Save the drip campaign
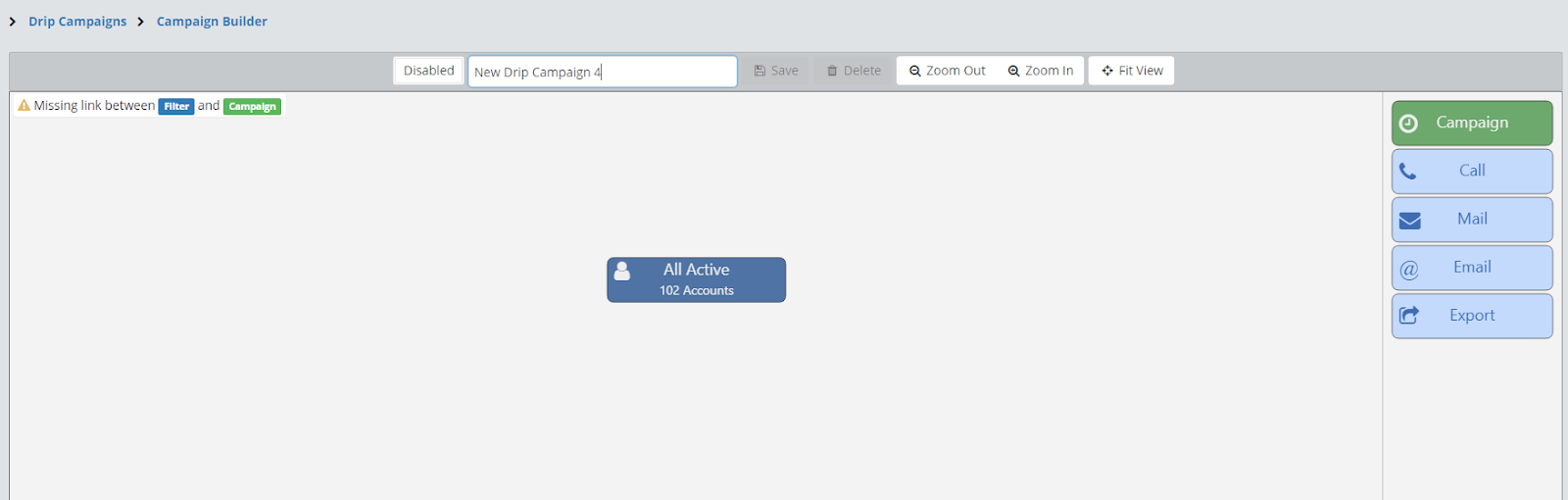 pyautogui.click(x=775, y=71)
